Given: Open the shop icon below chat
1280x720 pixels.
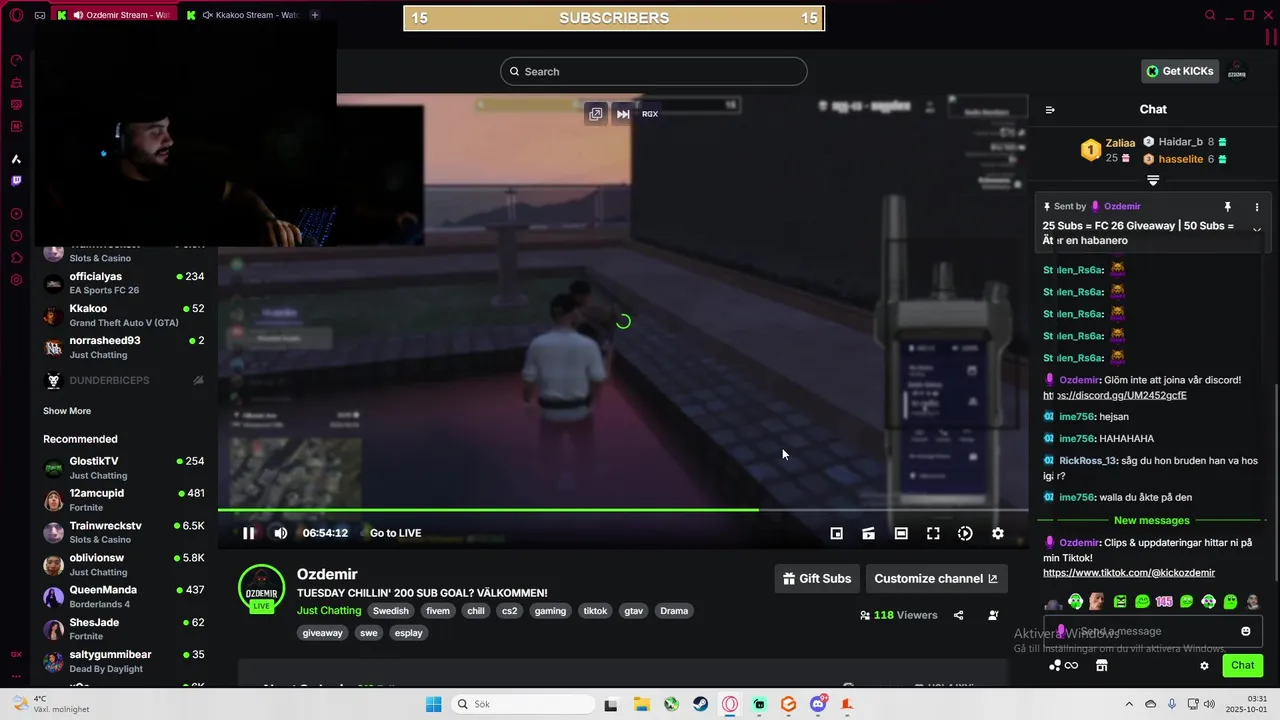Looking at the screenshot, I should pyautogui.click(x=1101, y=666).
